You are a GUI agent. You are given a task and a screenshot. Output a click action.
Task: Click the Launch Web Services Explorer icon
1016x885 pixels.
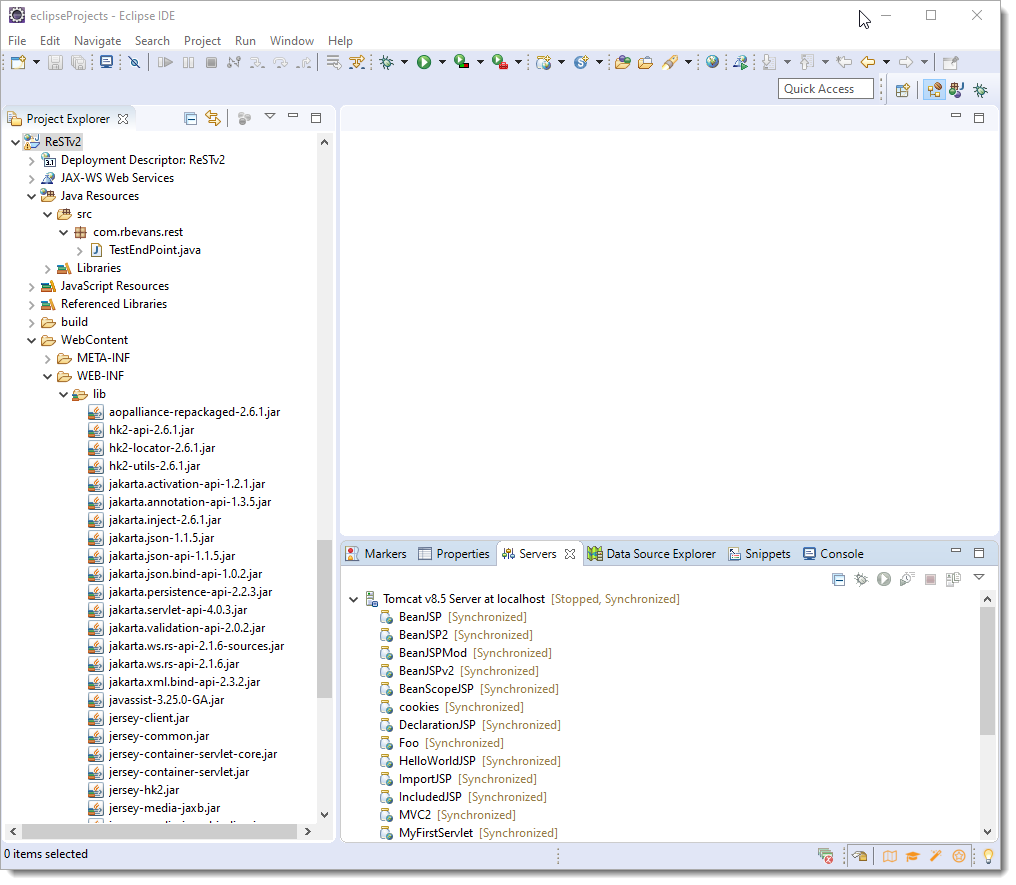click(x=740, y=62)
